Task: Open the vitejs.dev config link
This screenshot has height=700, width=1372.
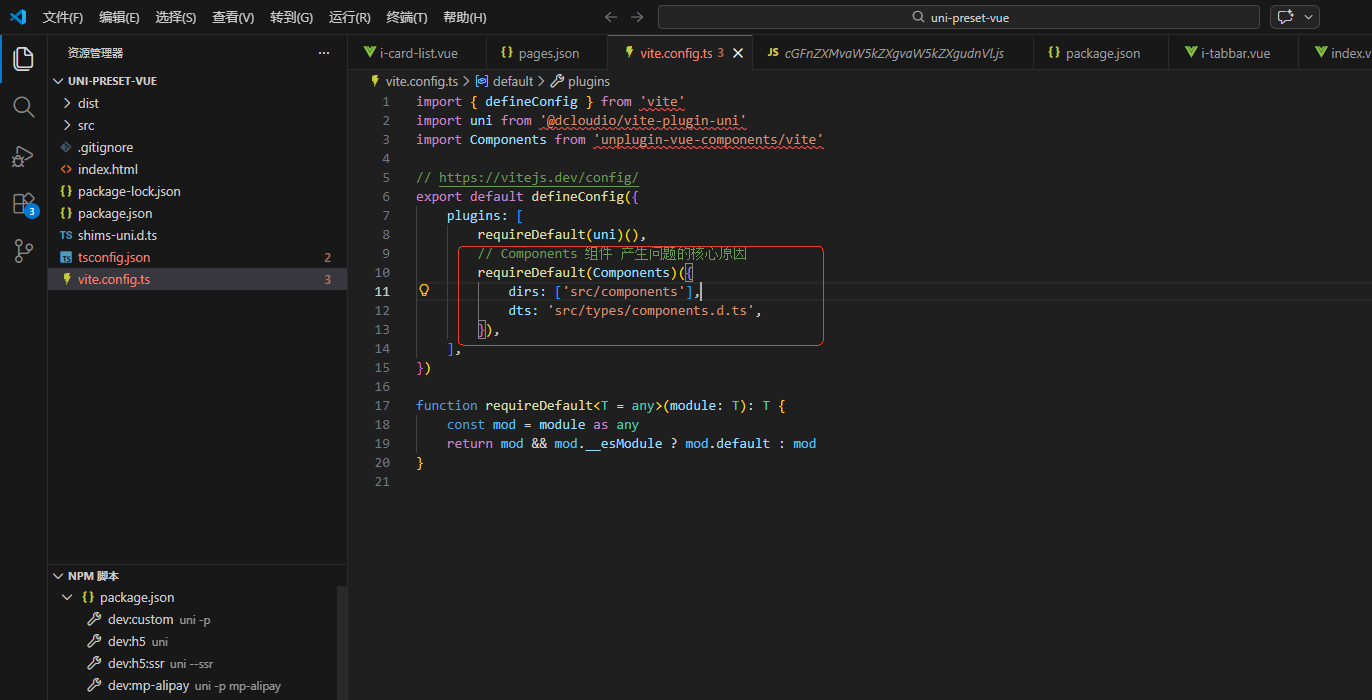Action: 538,178
